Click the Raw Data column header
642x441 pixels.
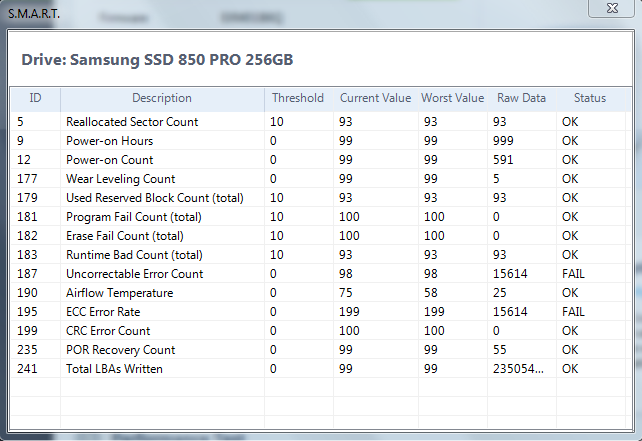(522, 98)
